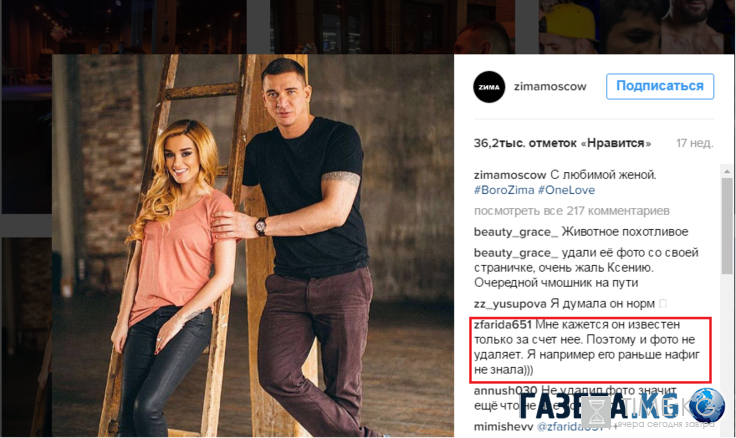Click the Подписаться follow button

659,86
